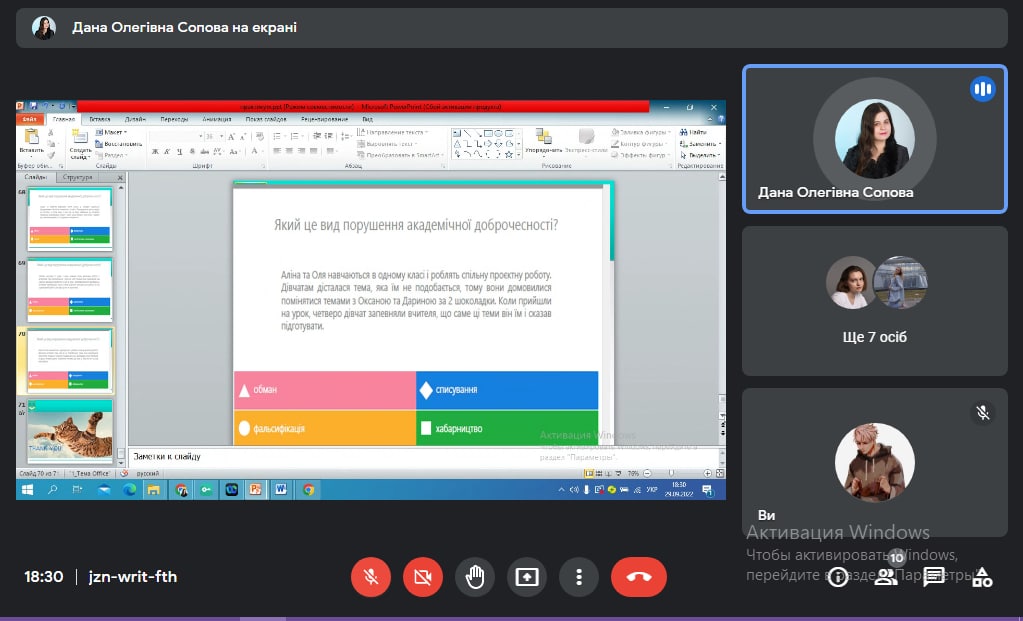Show the participants list icon
The width and height of the screenshot is (1023, 621).
(886, 577)
